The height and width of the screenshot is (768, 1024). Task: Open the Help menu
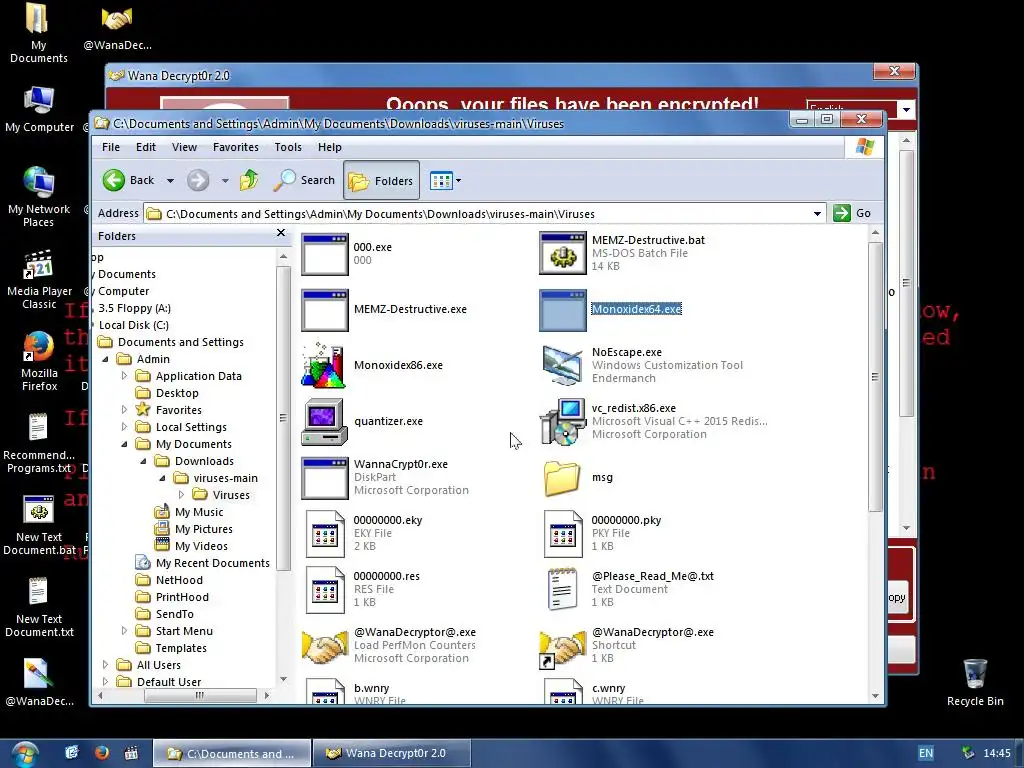tap(329, 147)
